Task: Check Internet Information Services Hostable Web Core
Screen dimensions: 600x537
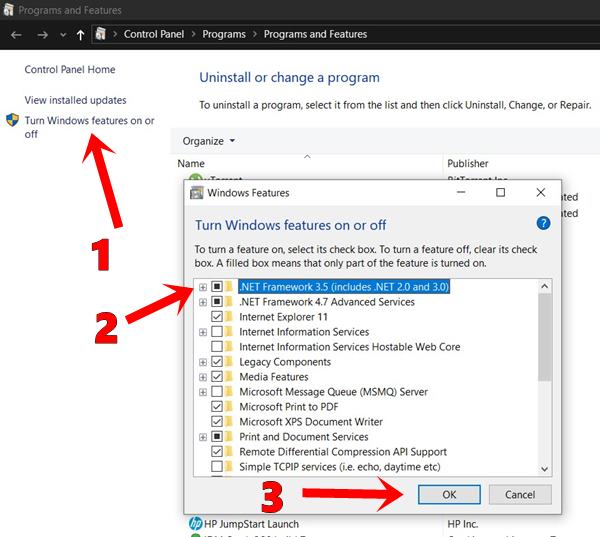Action: pos(217,346)
